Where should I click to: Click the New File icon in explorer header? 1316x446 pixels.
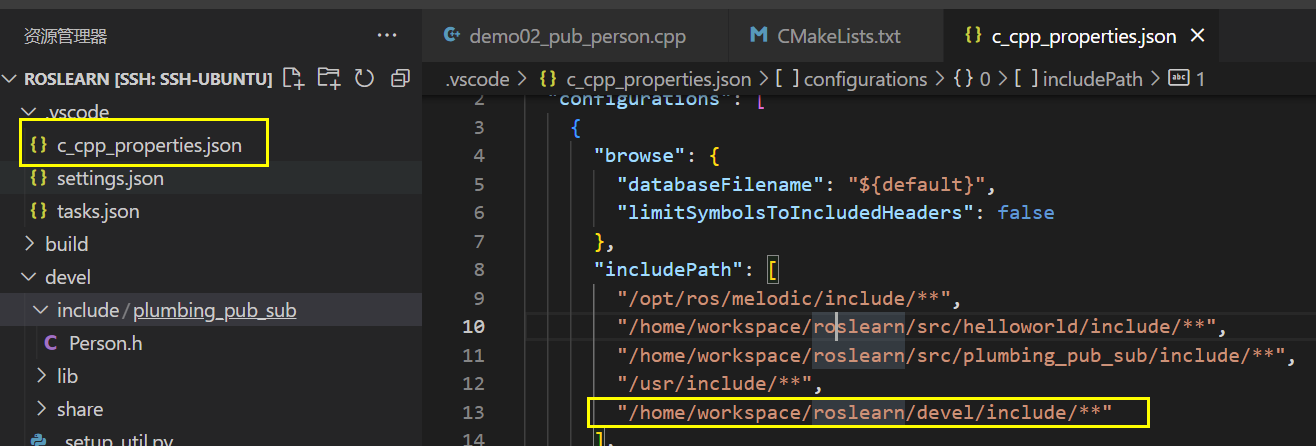point(292,78)
